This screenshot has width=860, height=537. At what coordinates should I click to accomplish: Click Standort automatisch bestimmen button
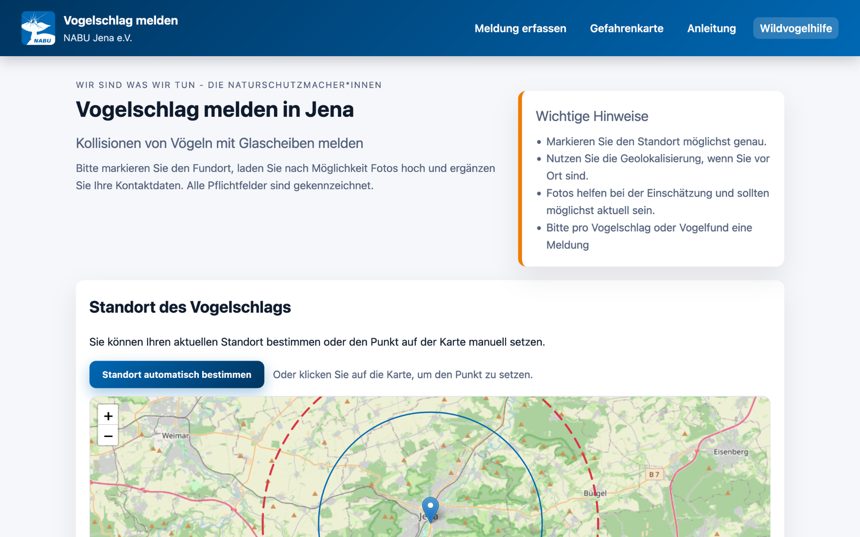click(177, 375)
